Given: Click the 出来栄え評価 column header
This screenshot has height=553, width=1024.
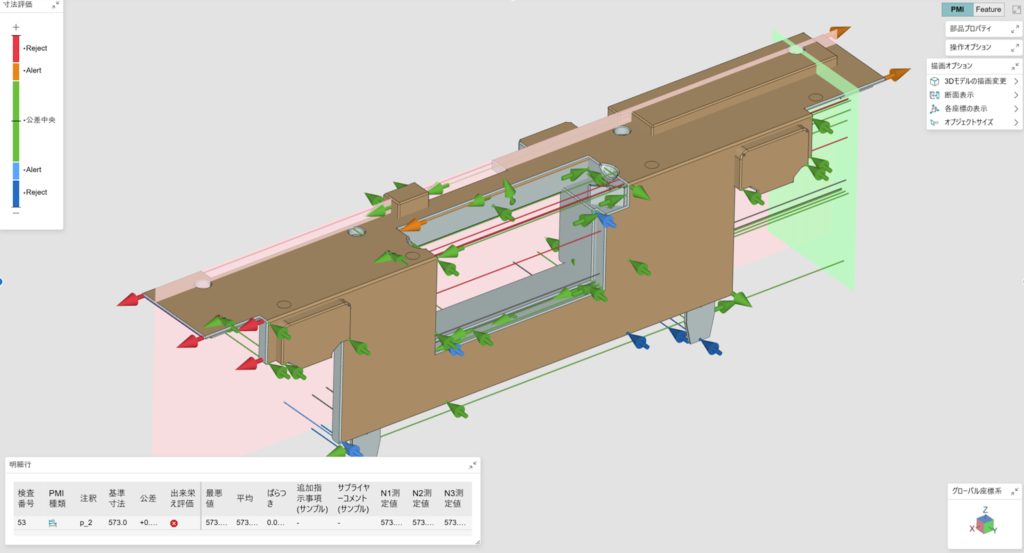Looking at the screenshot, I should (181, 498).
